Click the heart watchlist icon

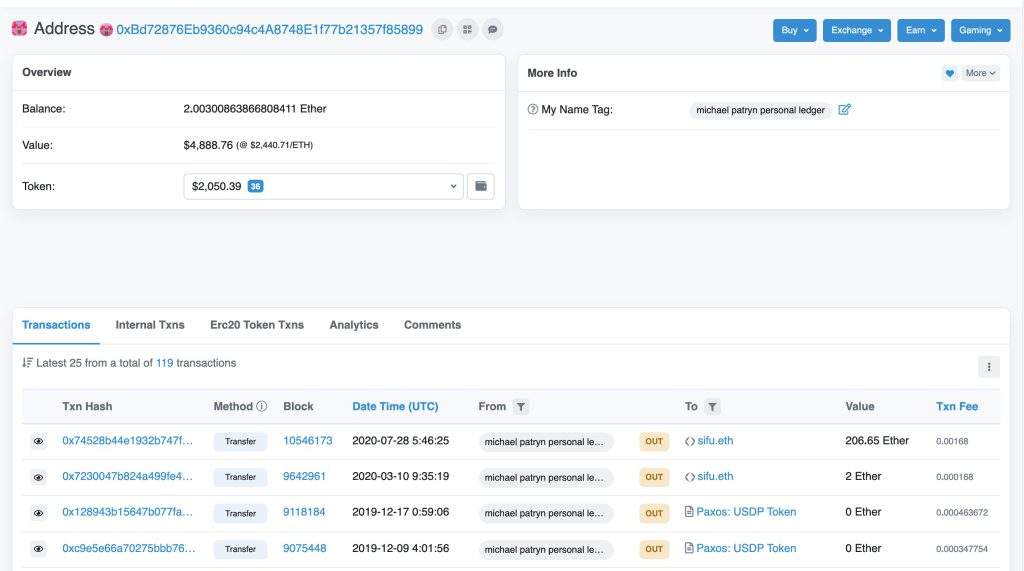(950, 73)
